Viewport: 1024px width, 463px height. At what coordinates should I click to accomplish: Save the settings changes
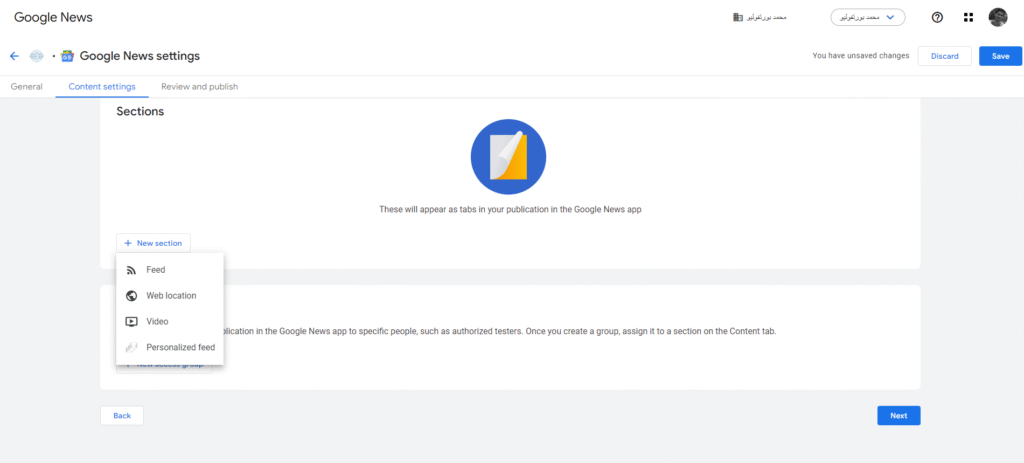coord(1000,56)
